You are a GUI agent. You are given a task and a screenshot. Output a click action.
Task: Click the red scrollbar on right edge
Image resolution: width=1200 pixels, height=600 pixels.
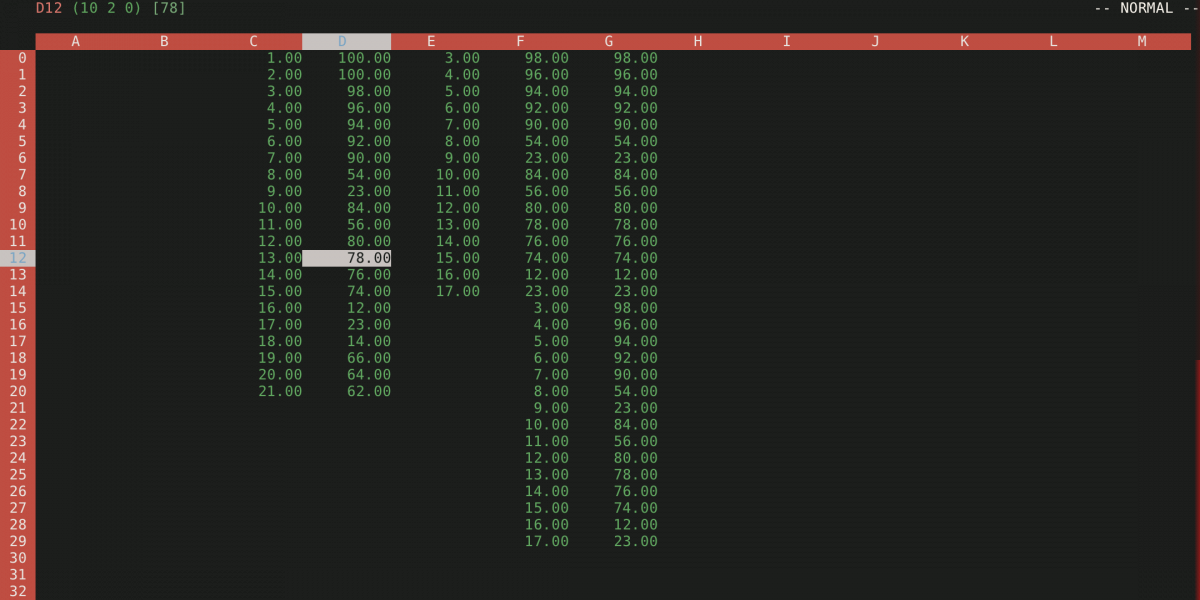[1196, 480]
